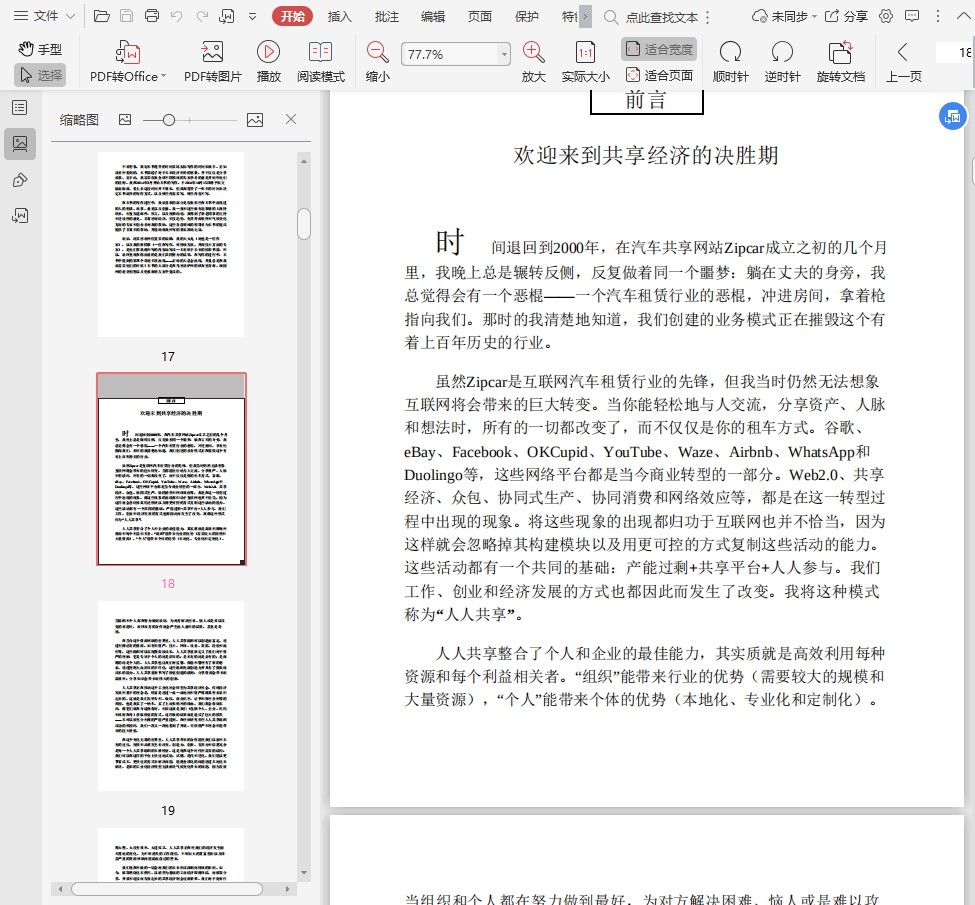Switch to the 保护 tab
Image resolution: width=975 pixels, height=905 pixels.
(x=526, y=16)
